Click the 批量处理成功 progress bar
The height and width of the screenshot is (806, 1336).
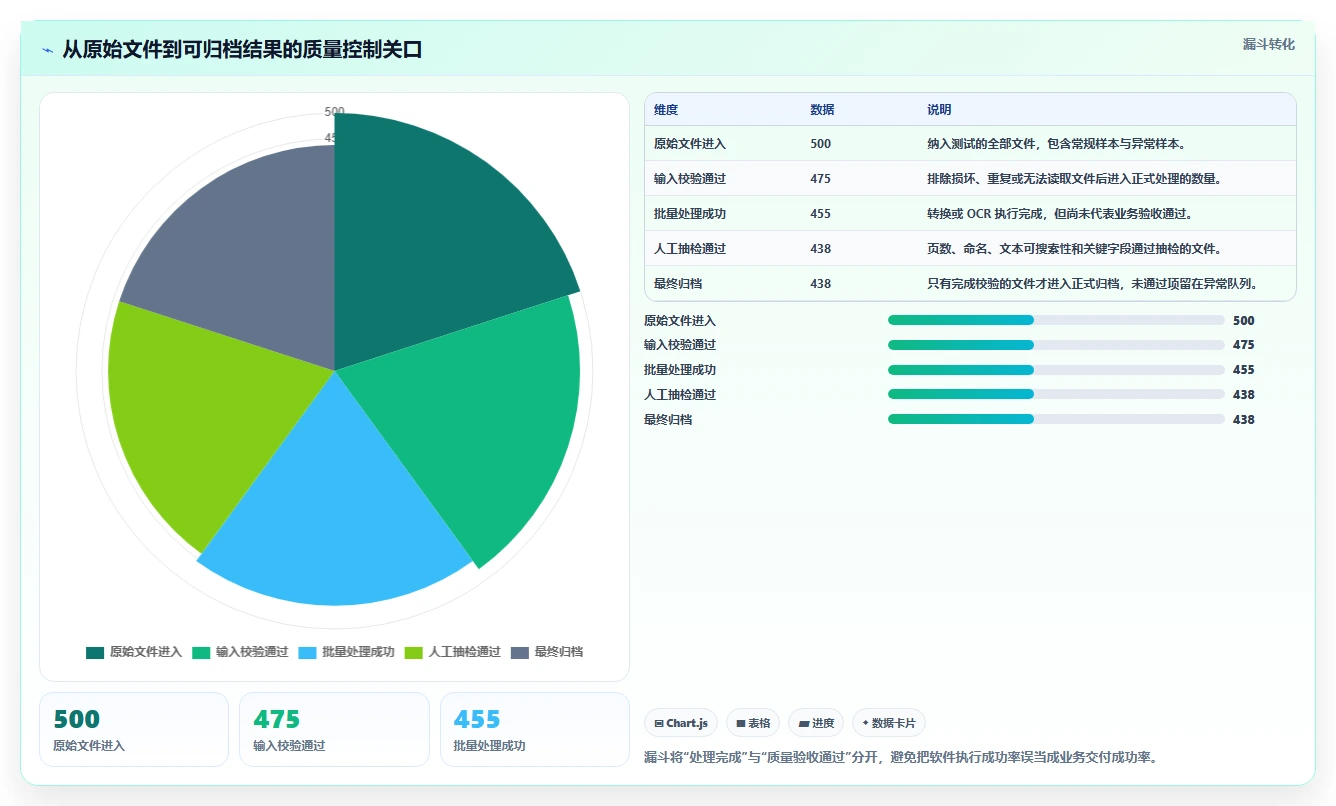1056,370
